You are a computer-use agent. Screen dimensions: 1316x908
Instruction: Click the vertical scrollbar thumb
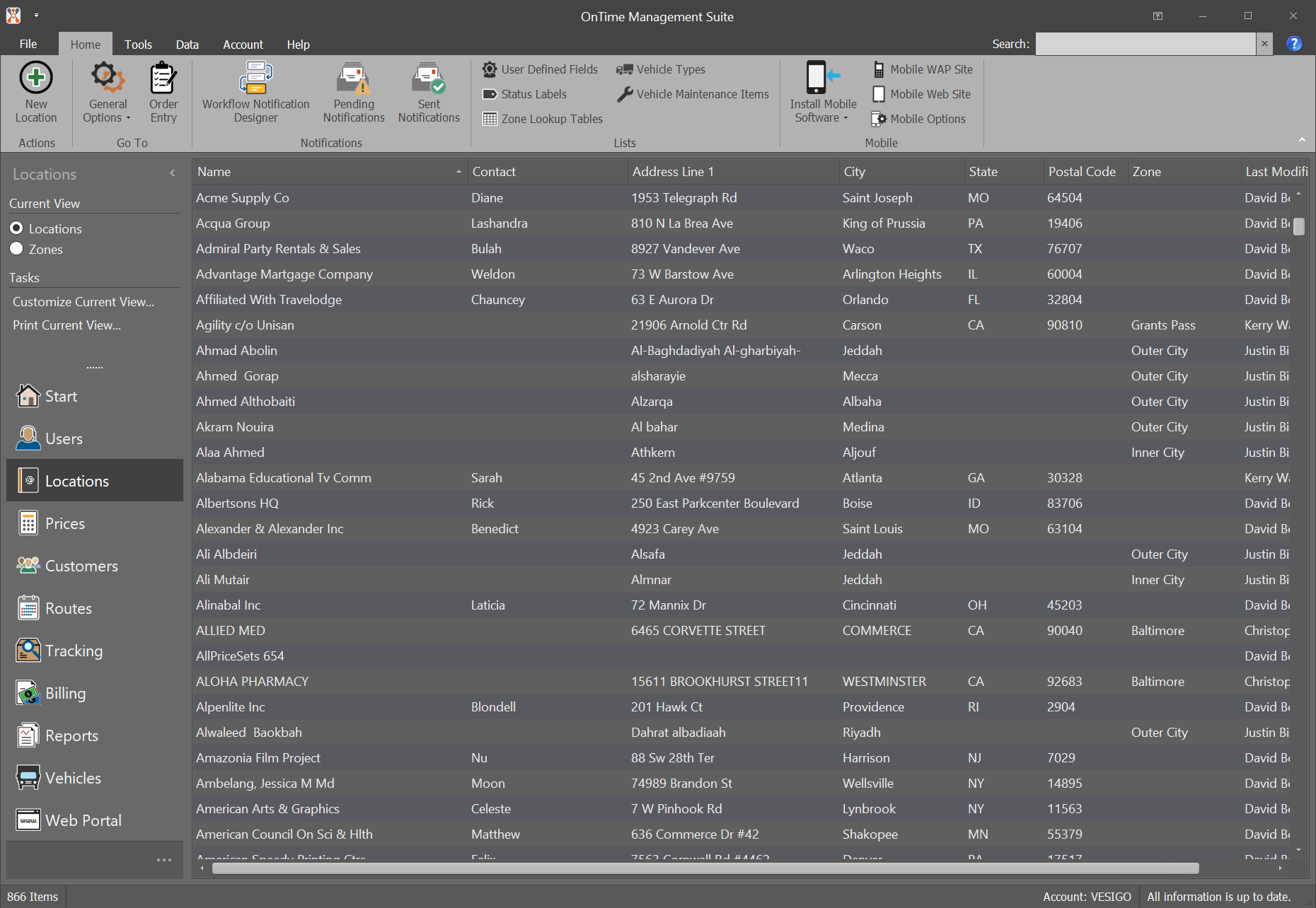(1299, 226)
